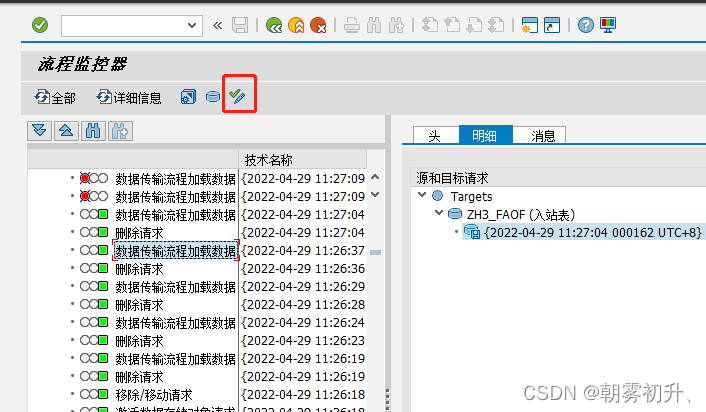The height and width of the screenshot is (412, 706).
Task: Select 移除/移动请求 row
Action: [x=154, y=394]
